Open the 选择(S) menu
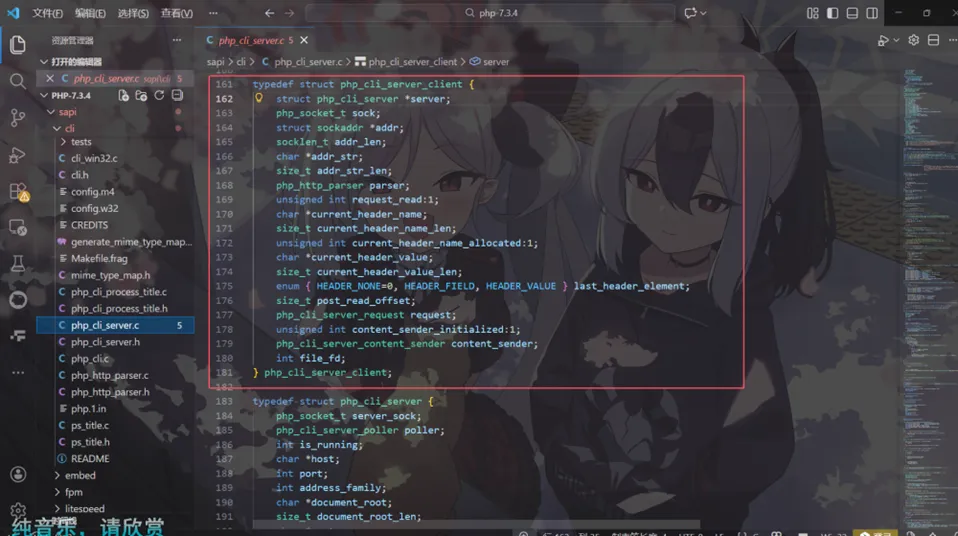 [x=133, y=13]
